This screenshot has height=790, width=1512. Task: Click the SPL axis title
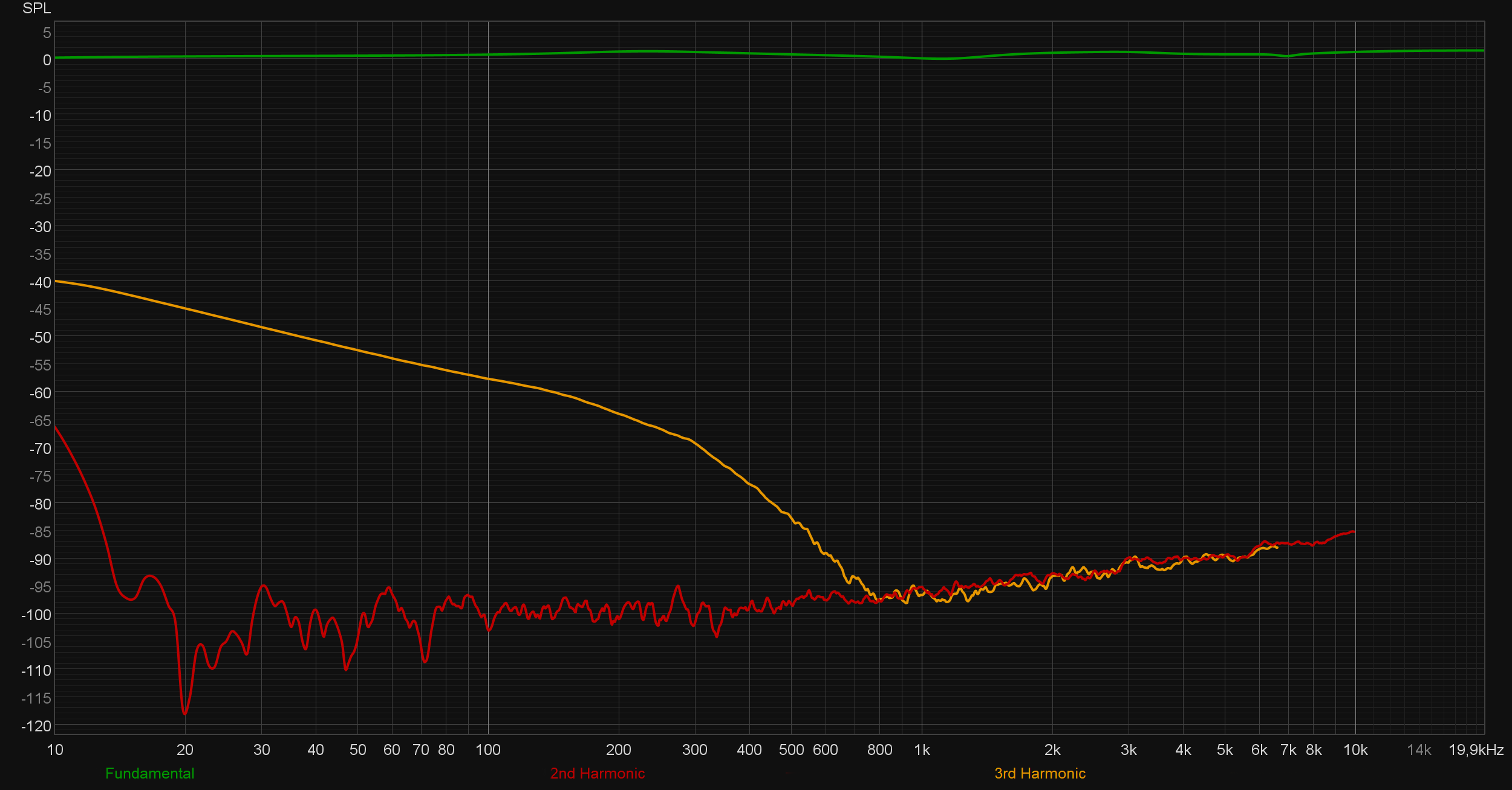click(36, 8)
